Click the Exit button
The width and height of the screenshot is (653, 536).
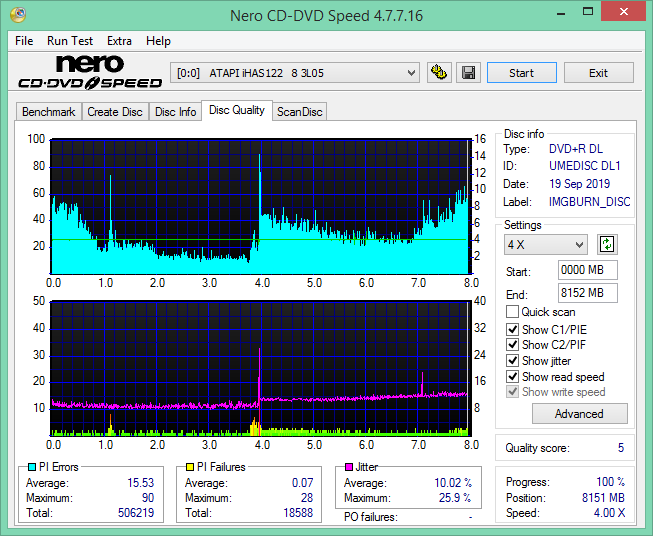tap(598, 73)
